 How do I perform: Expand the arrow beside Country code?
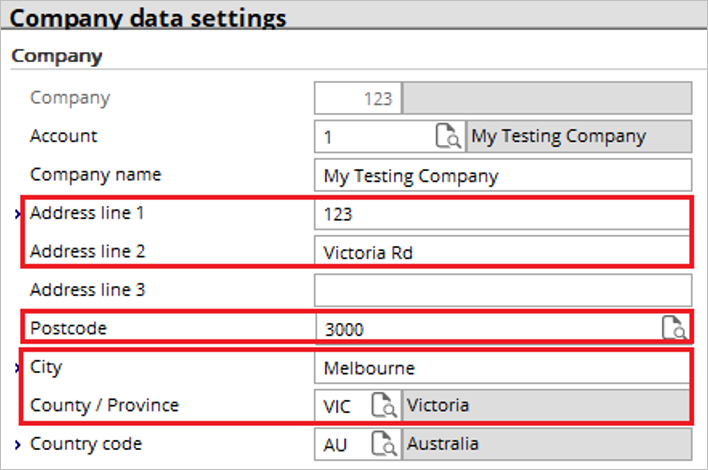(x=17, y=445)
